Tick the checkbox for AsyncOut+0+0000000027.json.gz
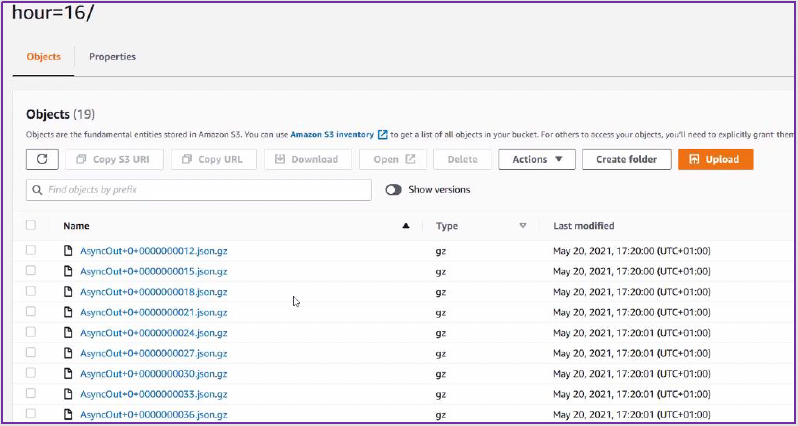 (x=31, y=353)
